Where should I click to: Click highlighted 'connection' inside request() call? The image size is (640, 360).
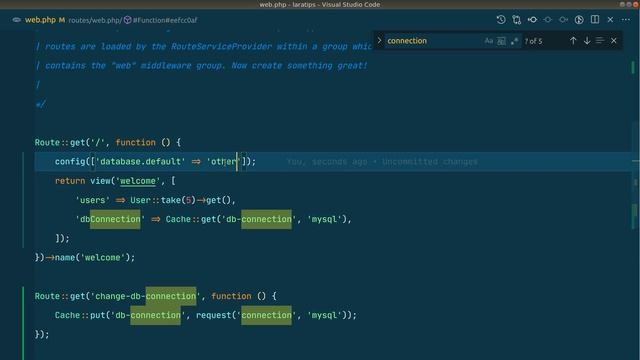tap(267, 315)
